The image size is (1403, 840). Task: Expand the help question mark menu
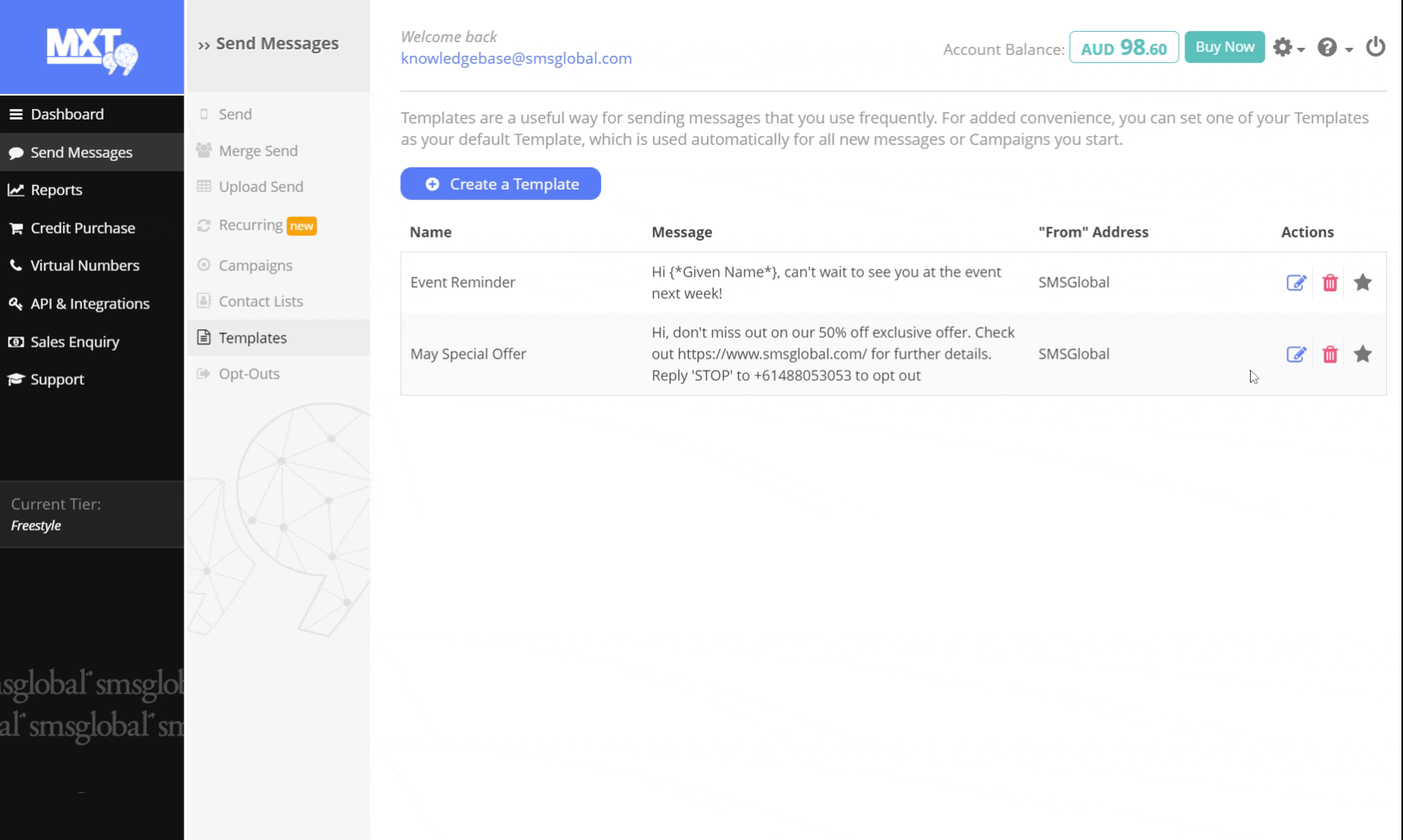[1334, 48]
